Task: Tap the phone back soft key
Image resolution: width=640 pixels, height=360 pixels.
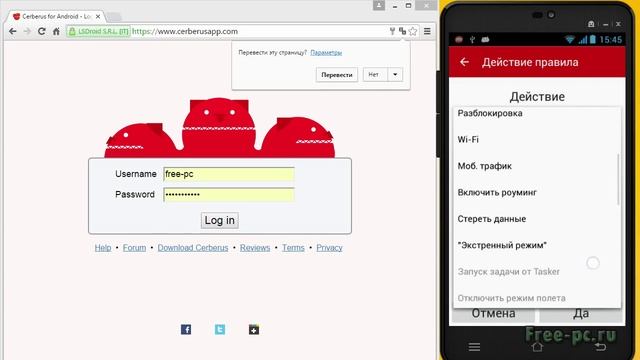Action: 600,347
